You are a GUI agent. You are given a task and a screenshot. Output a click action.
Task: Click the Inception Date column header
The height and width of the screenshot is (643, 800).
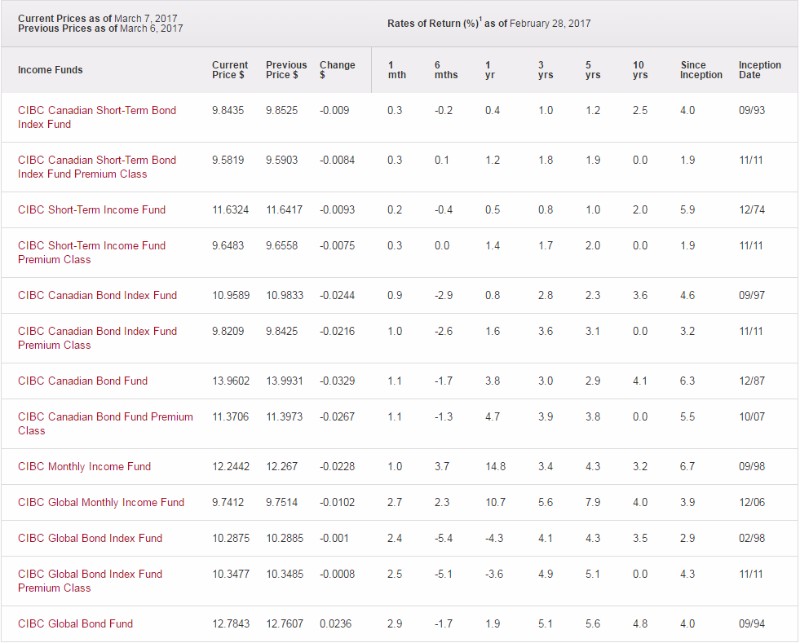(760, 70)
